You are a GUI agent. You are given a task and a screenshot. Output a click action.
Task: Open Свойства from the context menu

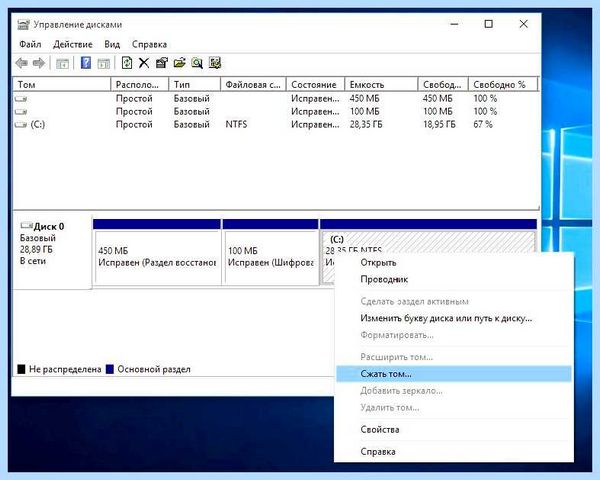pos(454,429)
